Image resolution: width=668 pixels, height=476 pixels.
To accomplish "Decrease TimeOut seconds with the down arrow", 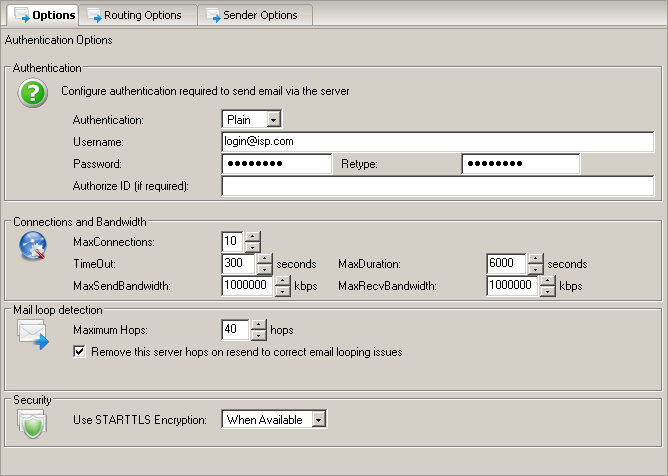I will coord(265,270).
